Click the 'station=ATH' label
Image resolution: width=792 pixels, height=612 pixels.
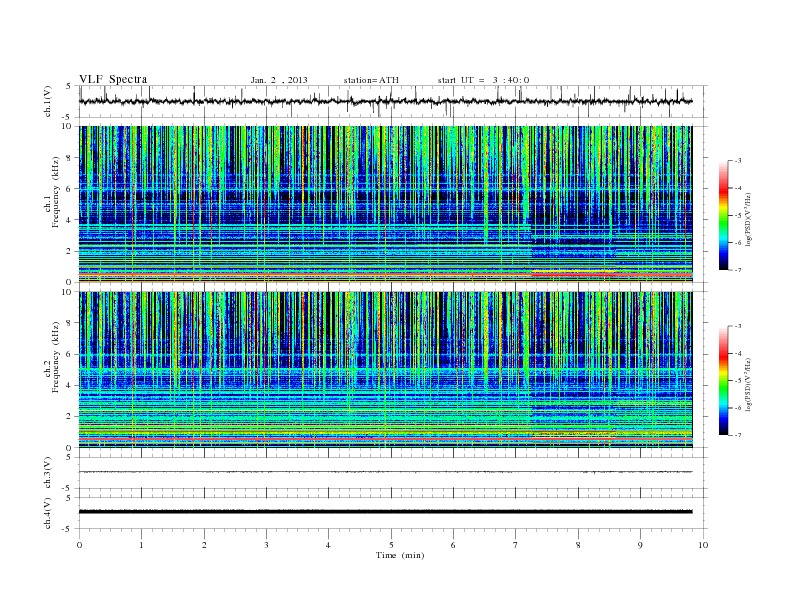click(x=371, y=80)
